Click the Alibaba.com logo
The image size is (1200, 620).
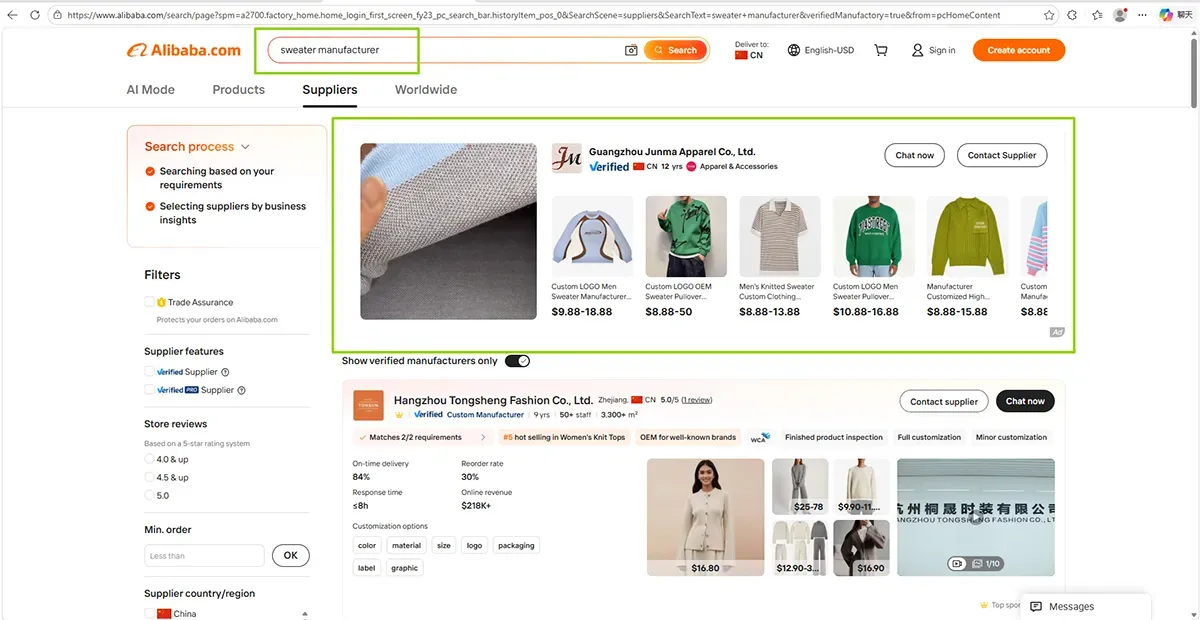184,50
